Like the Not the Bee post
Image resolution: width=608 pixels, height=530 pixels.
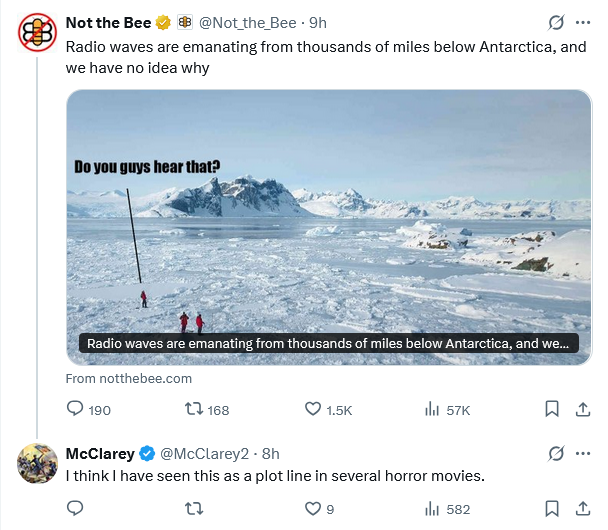point(313,409)
